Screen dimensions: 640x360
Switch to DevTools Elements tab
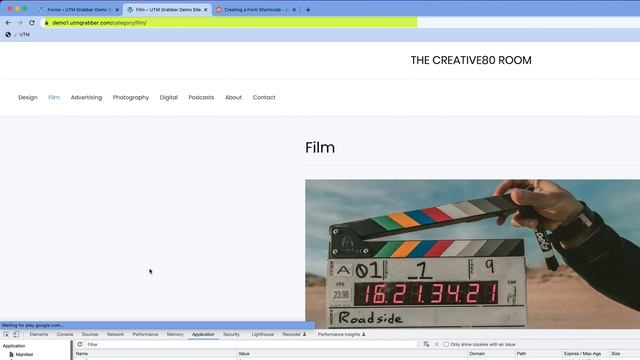[39, 334]
